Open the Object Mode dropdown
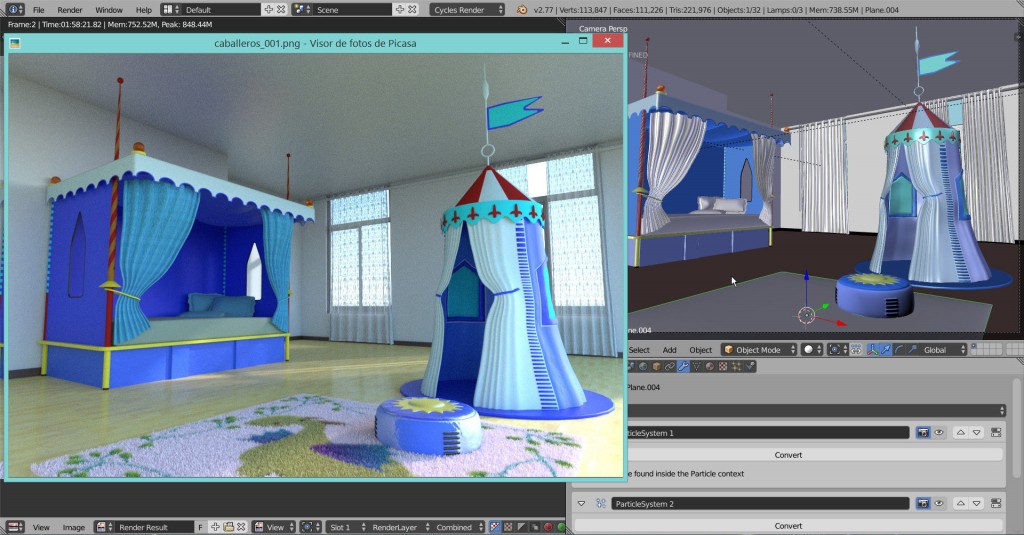 click(x=759, y=350)
